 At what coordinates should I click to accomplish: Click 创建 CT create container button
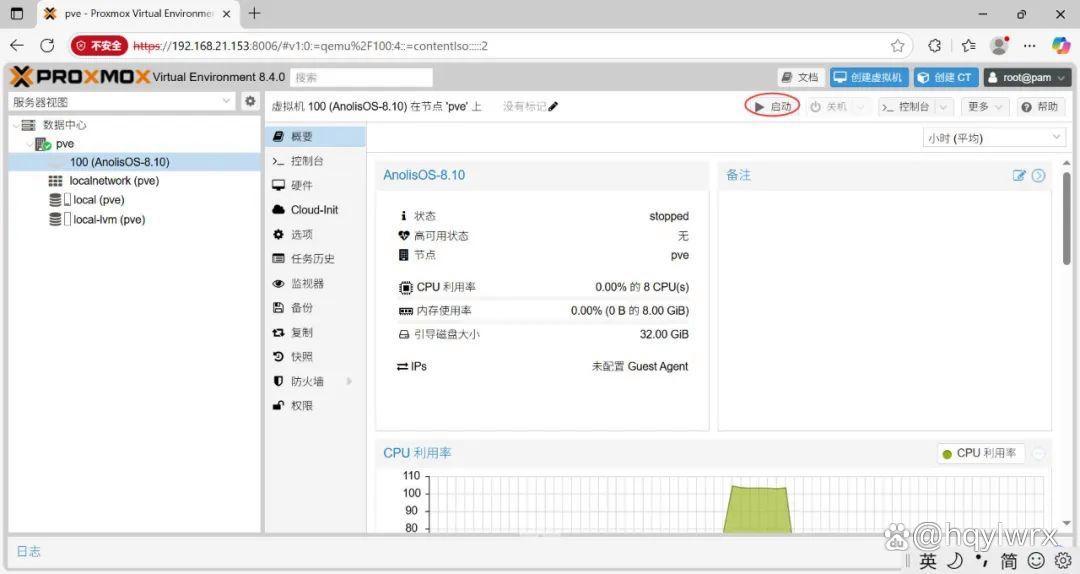946,77
